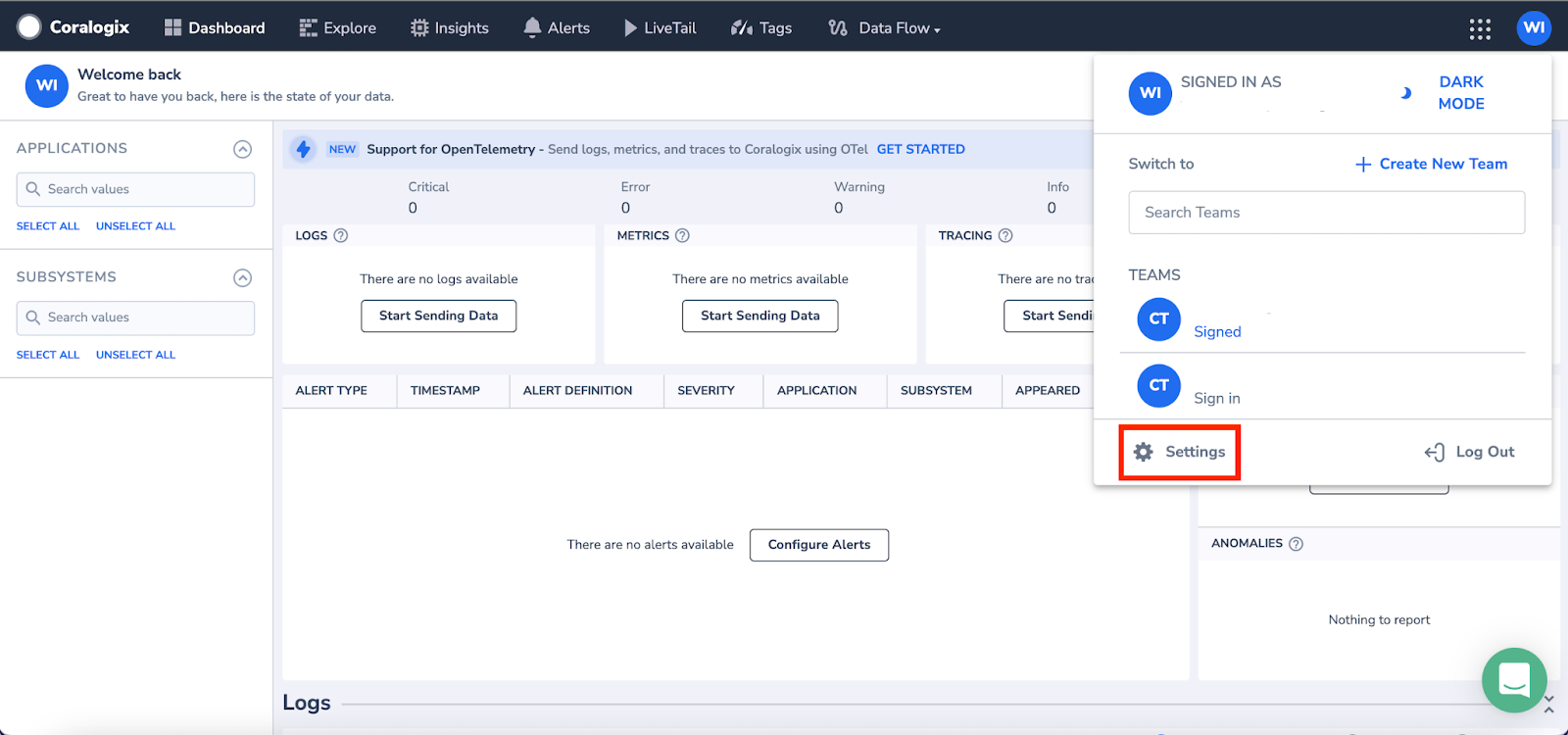Click the LiveTail play icon

tap(630, 27)
